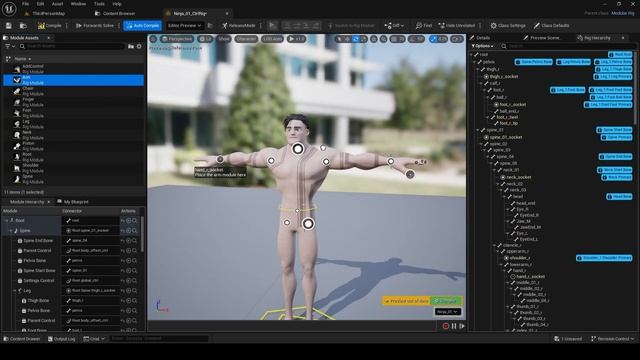Open Class Settings
This screenshot has height=360, width=640.
coord(508,26)
